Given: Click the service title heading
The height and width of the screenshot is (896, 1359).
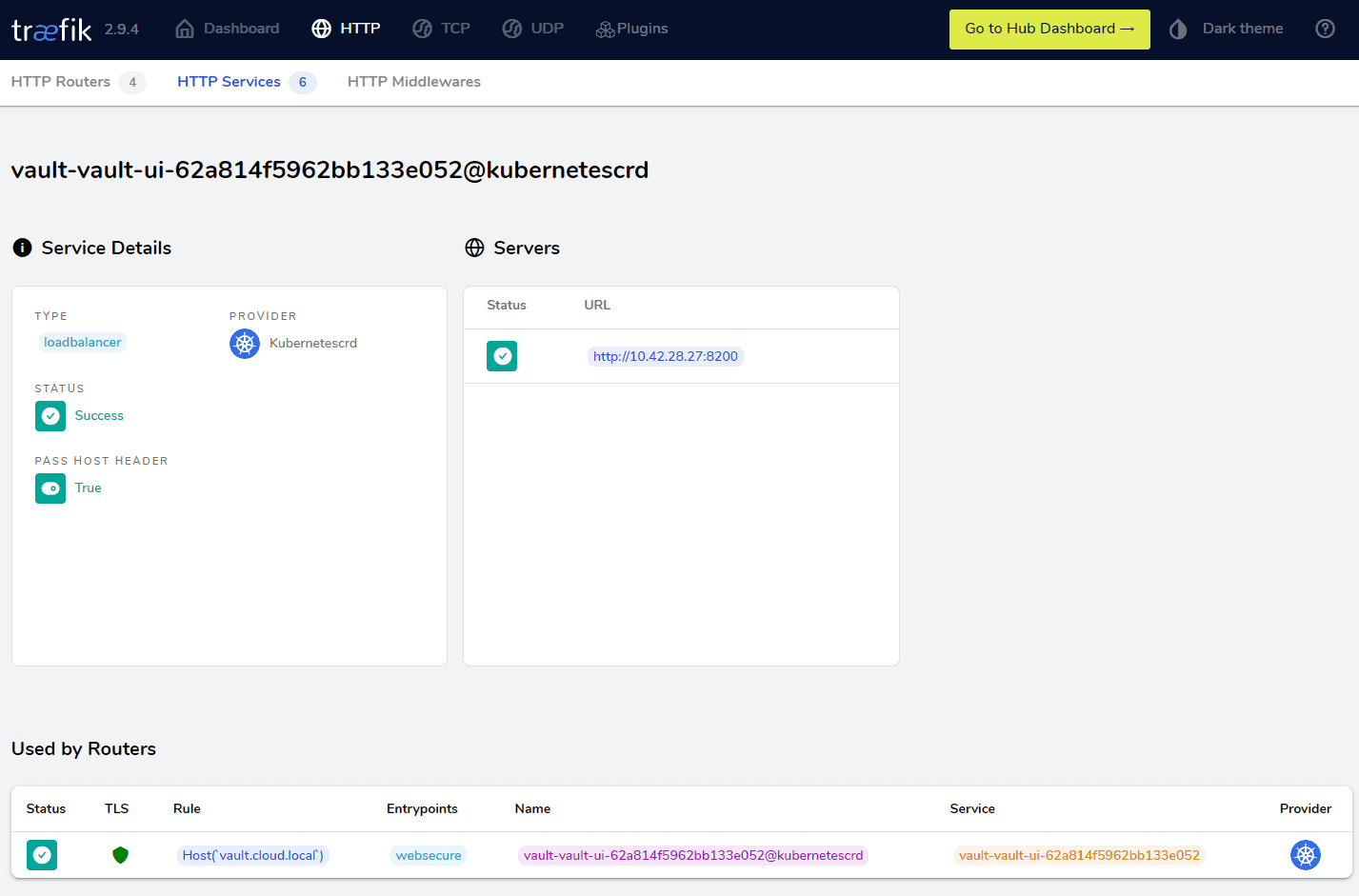Looking at the screenshot, I should click(x=330, y=169).
